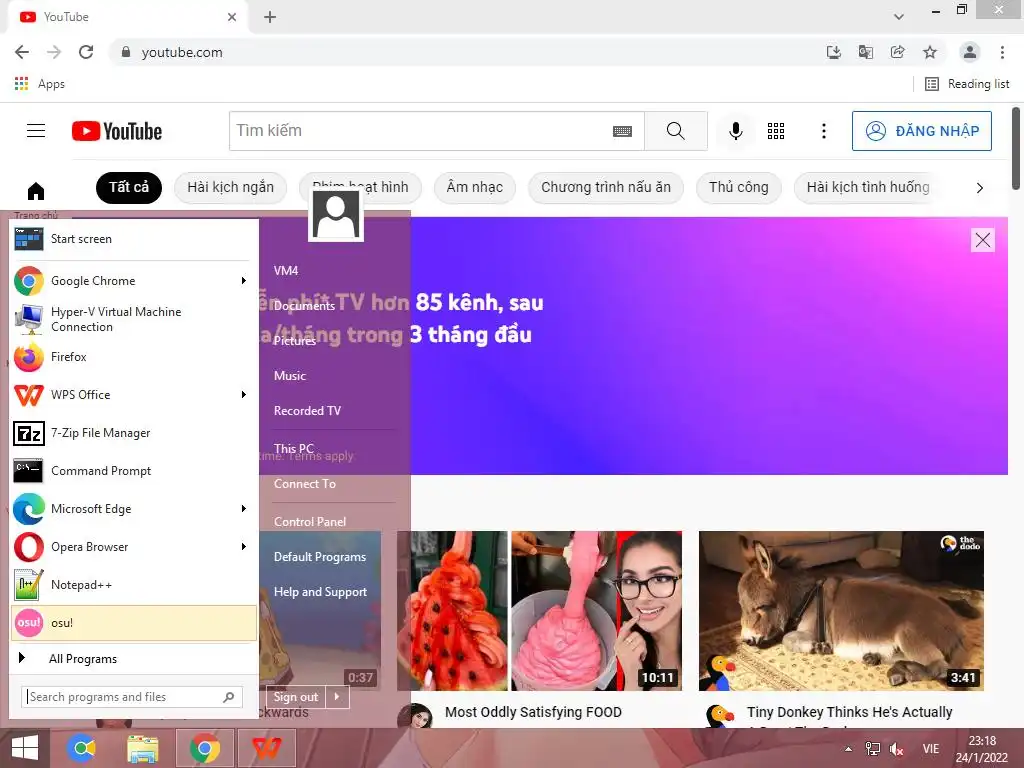
Task: Open the arrow next to Sign out
Action: [337, 697]
